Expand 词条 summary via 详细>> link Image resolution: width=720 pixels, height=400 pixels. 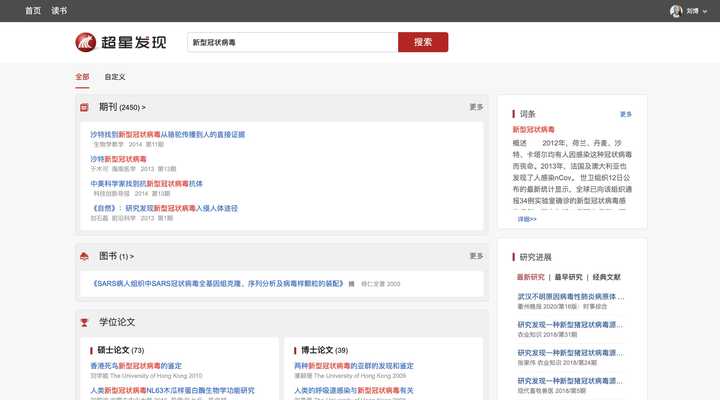527,218
